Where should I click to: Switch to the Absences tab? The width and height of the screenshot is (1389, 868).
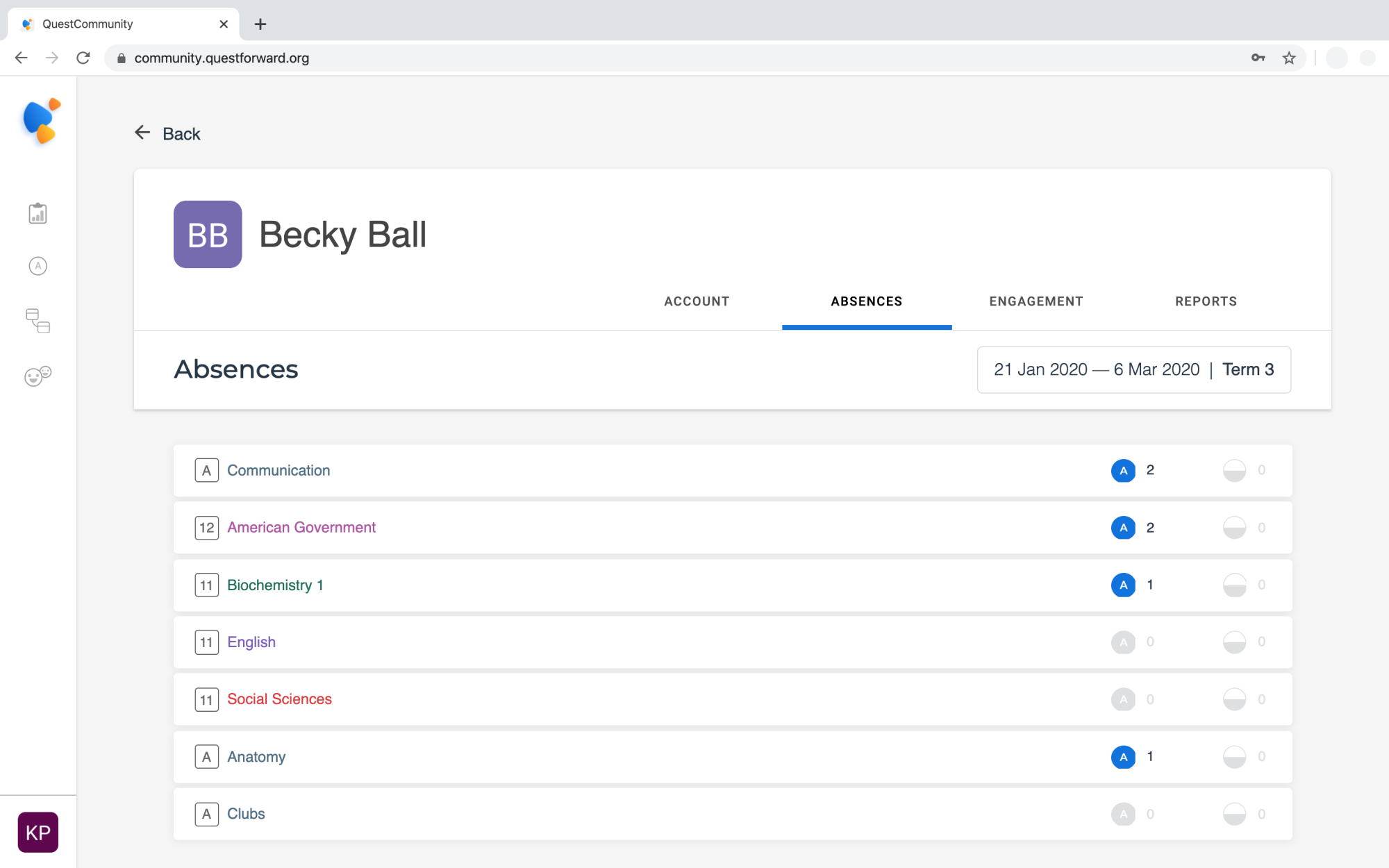coord(867,301)
